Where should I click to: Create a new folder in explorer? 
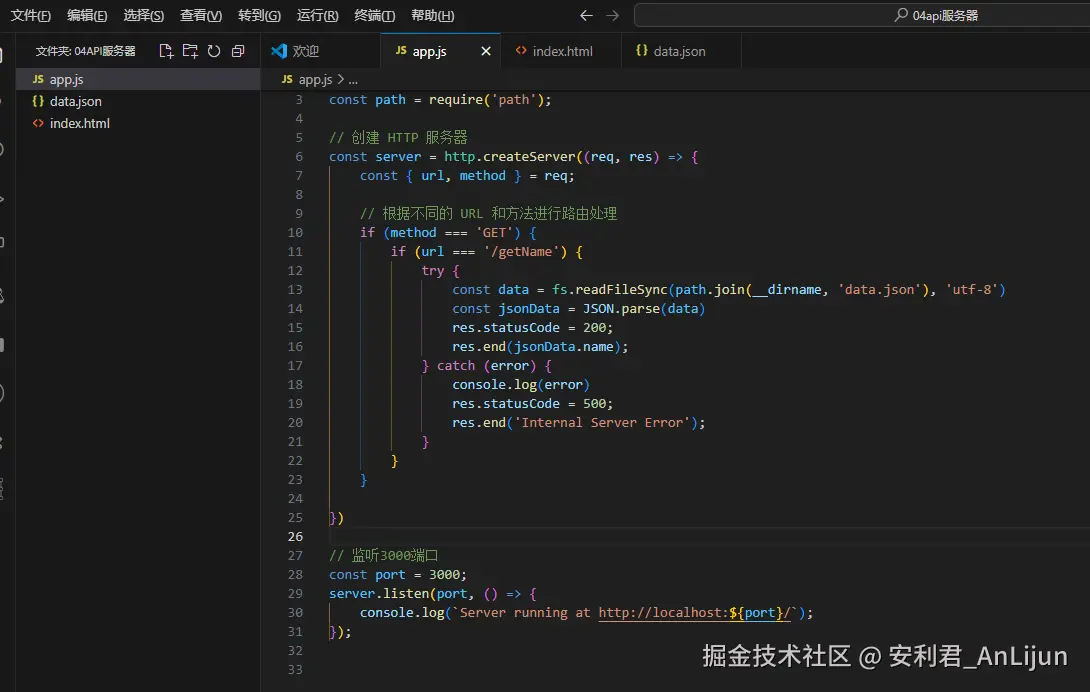pyautogui.click(x=190, y=51)
